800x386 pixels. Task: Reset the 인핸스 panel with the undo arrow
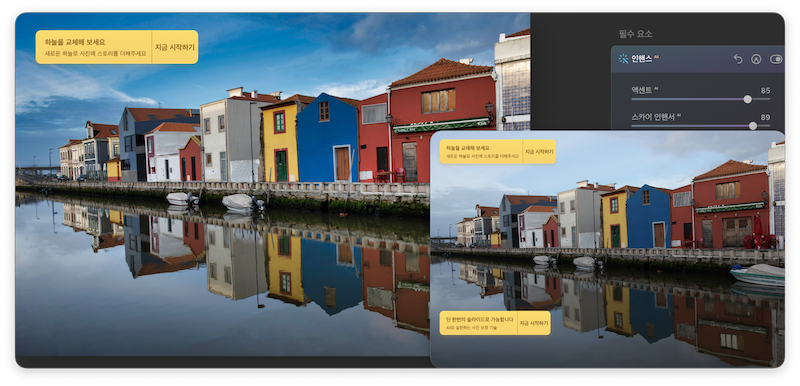(x=738, y=59)
